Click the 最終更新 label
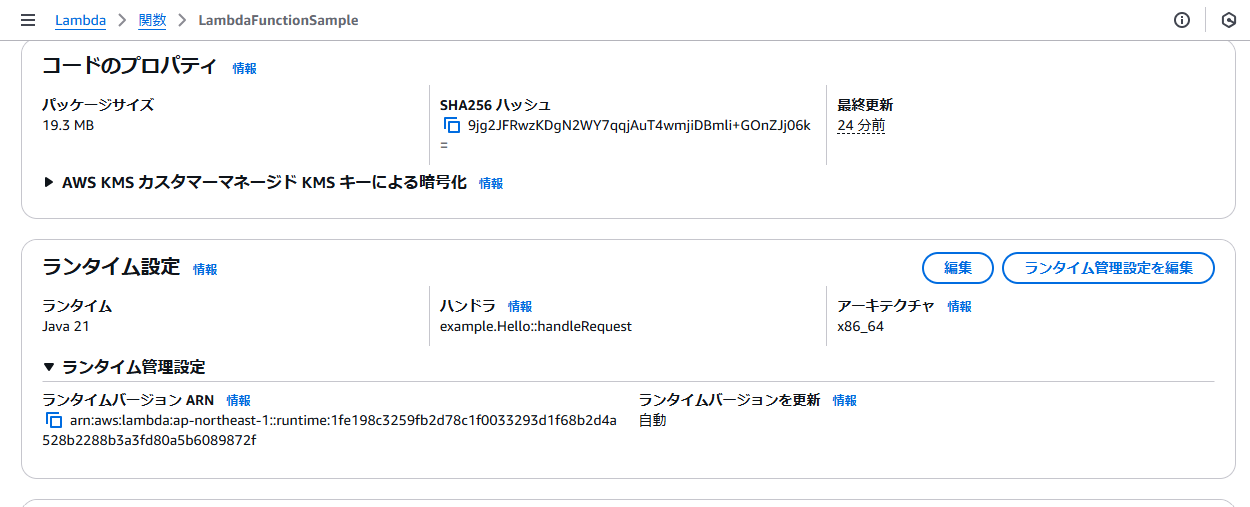Screen dimensions: 1250x507 (865, 105)
